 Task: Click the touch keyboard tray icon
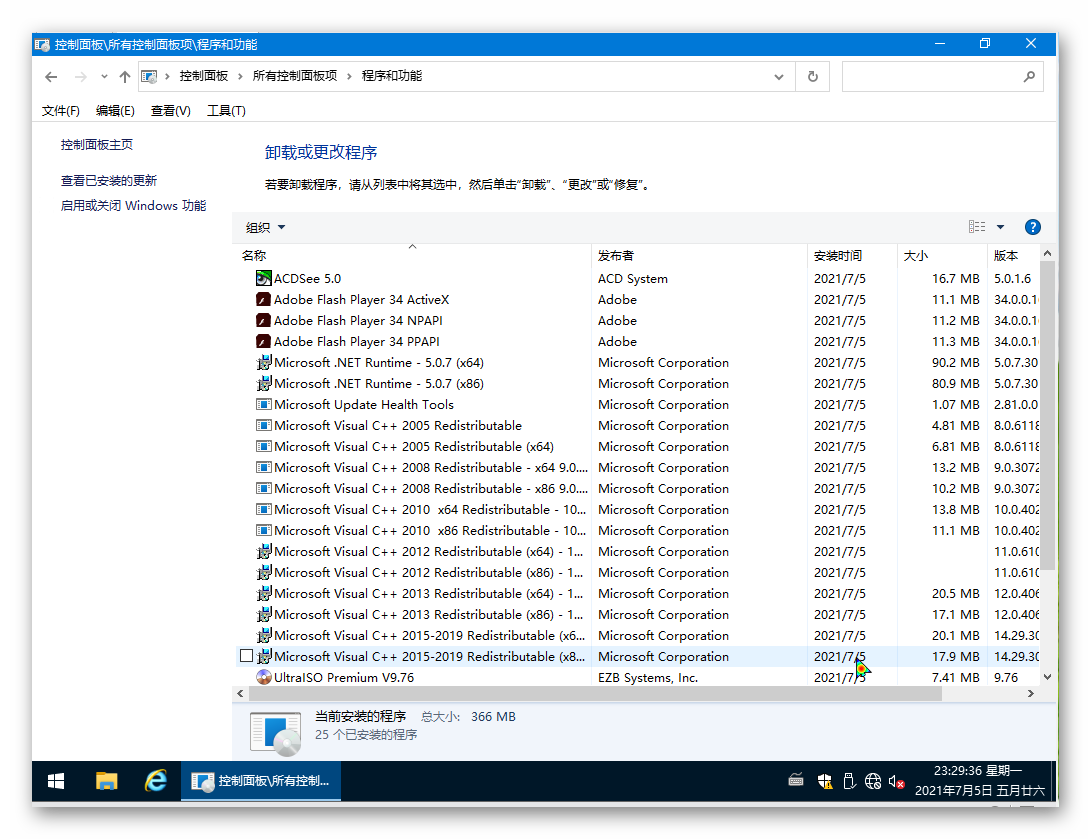click(796, 781)
